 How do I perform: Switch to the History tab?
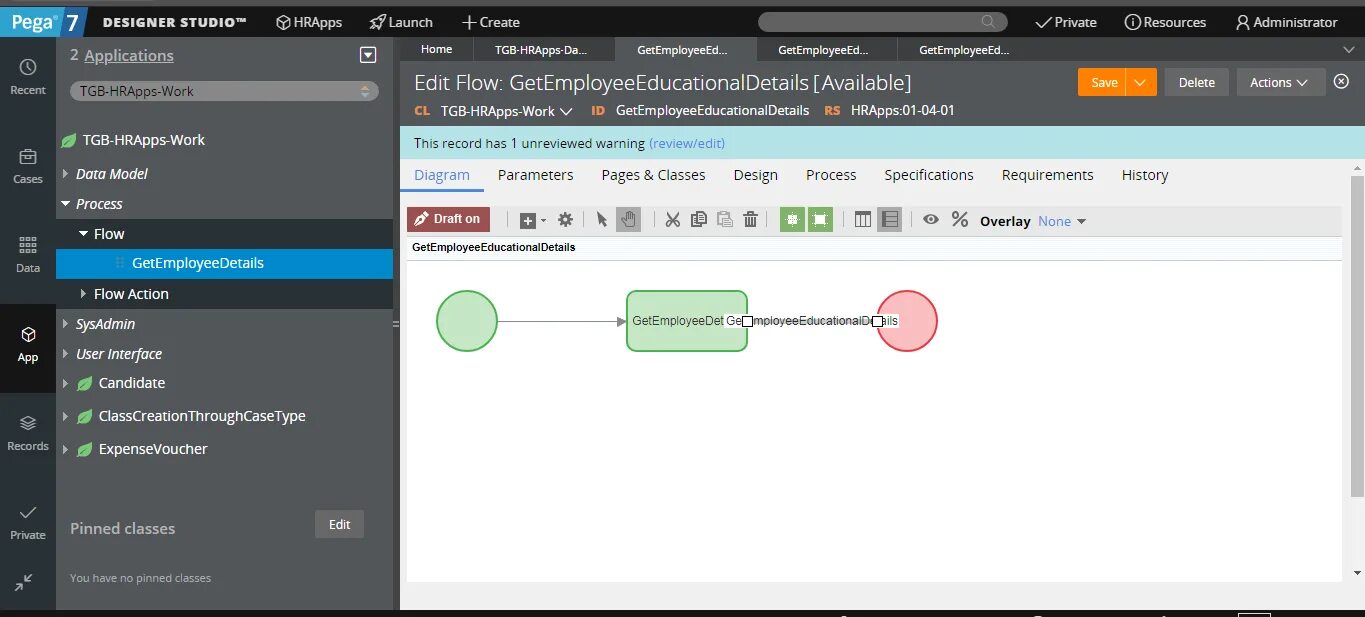click(1145, 175)
